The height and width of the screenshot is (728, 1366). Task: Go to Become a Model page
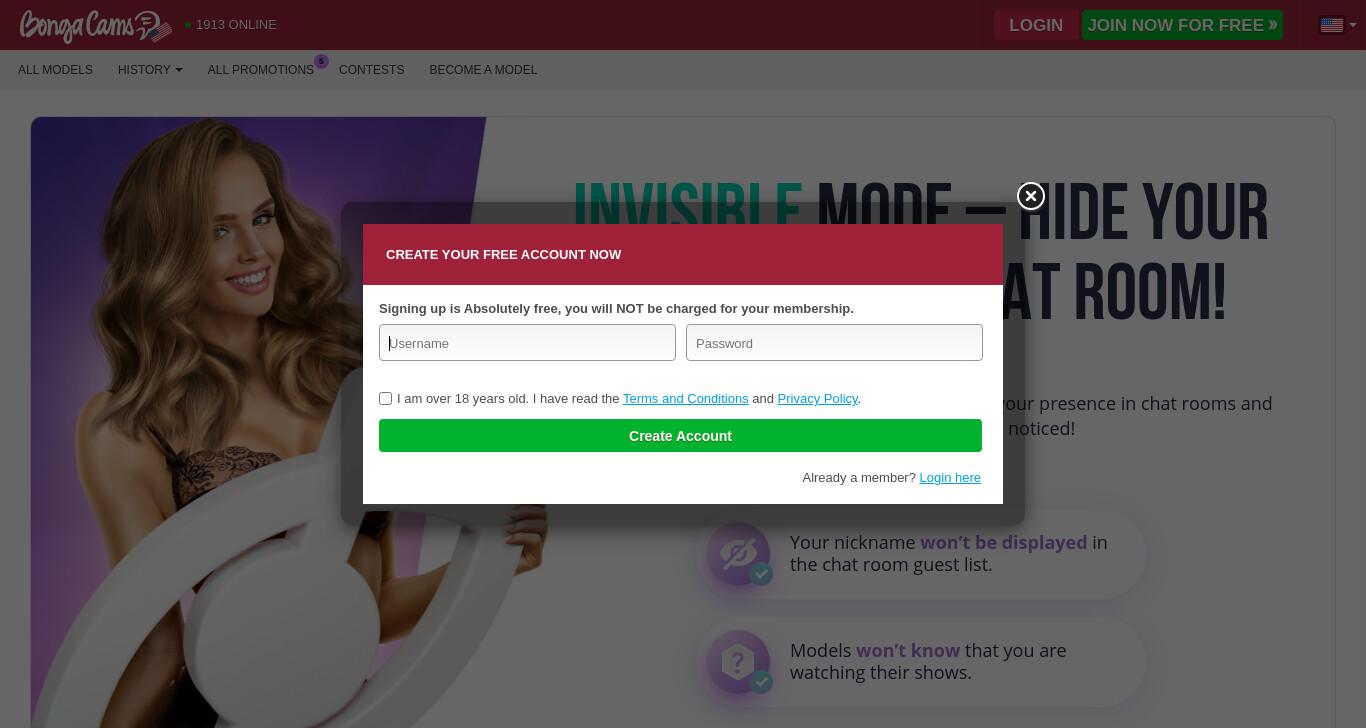pyautogui.click(x=483, y=70)
